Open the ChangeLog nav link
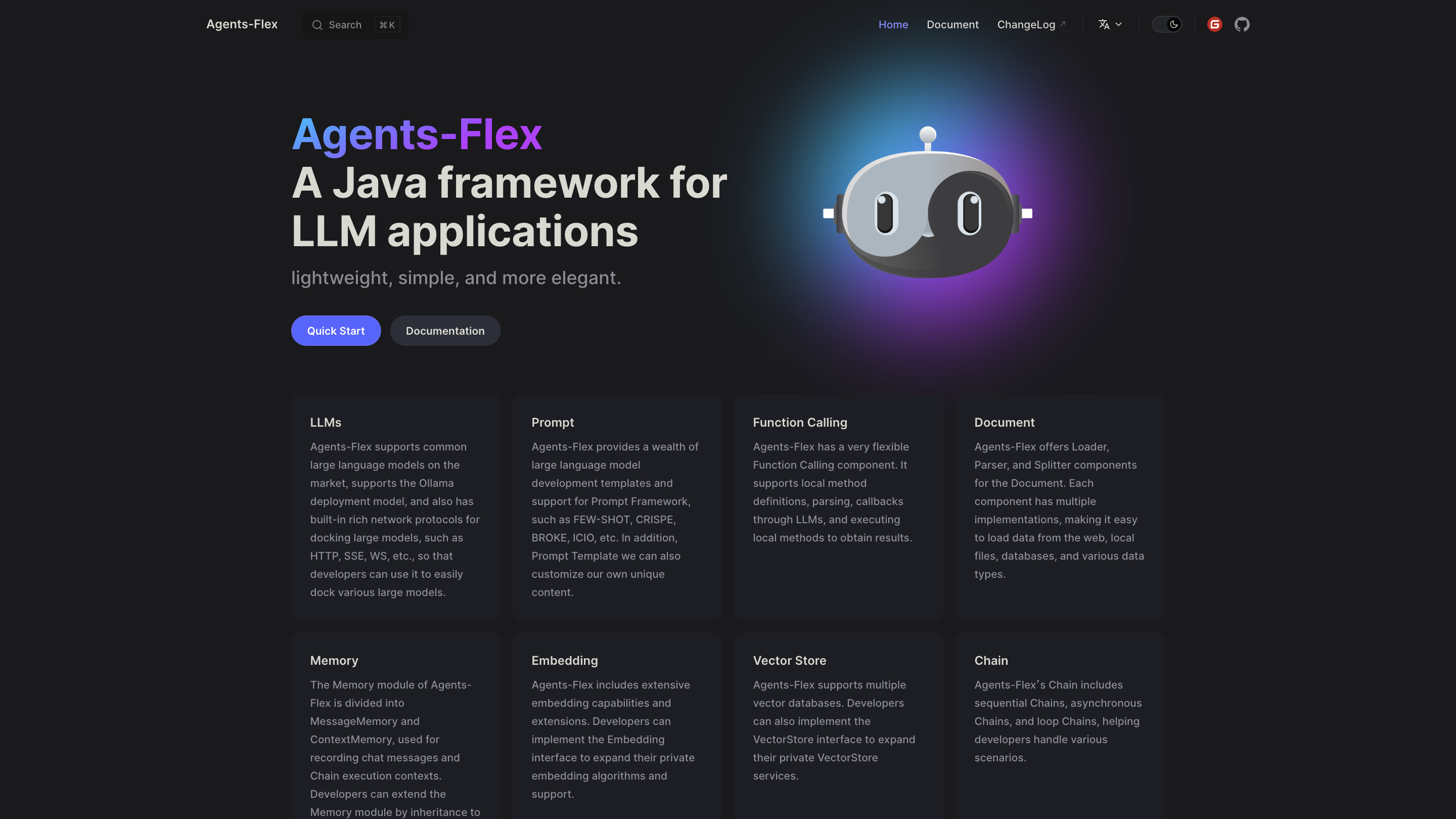The width and height of the screenshot is (1456, 819). click(1026, 24)
